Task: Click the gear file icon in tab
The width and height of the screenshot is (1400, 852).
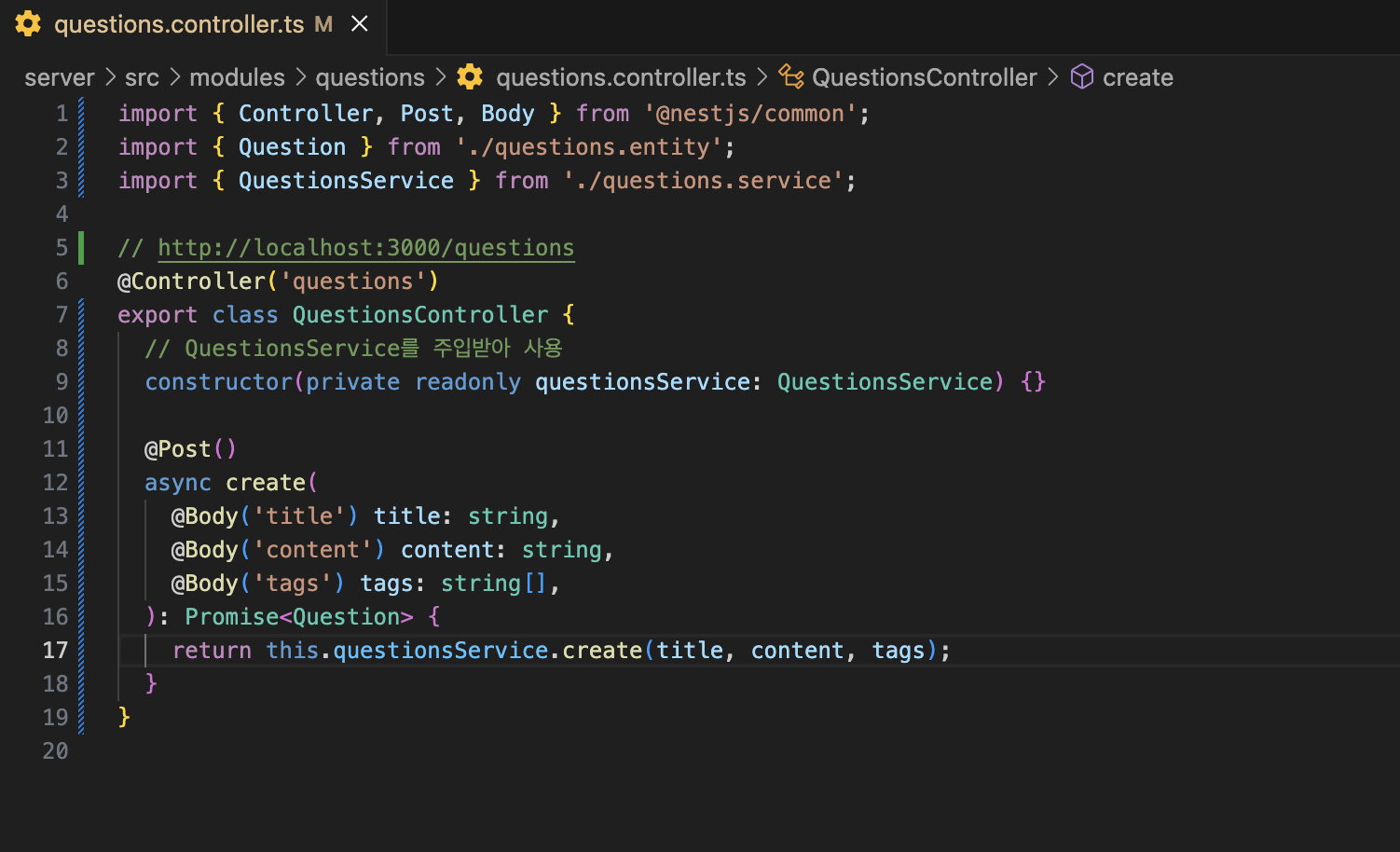Action: (x=28, y=24)
